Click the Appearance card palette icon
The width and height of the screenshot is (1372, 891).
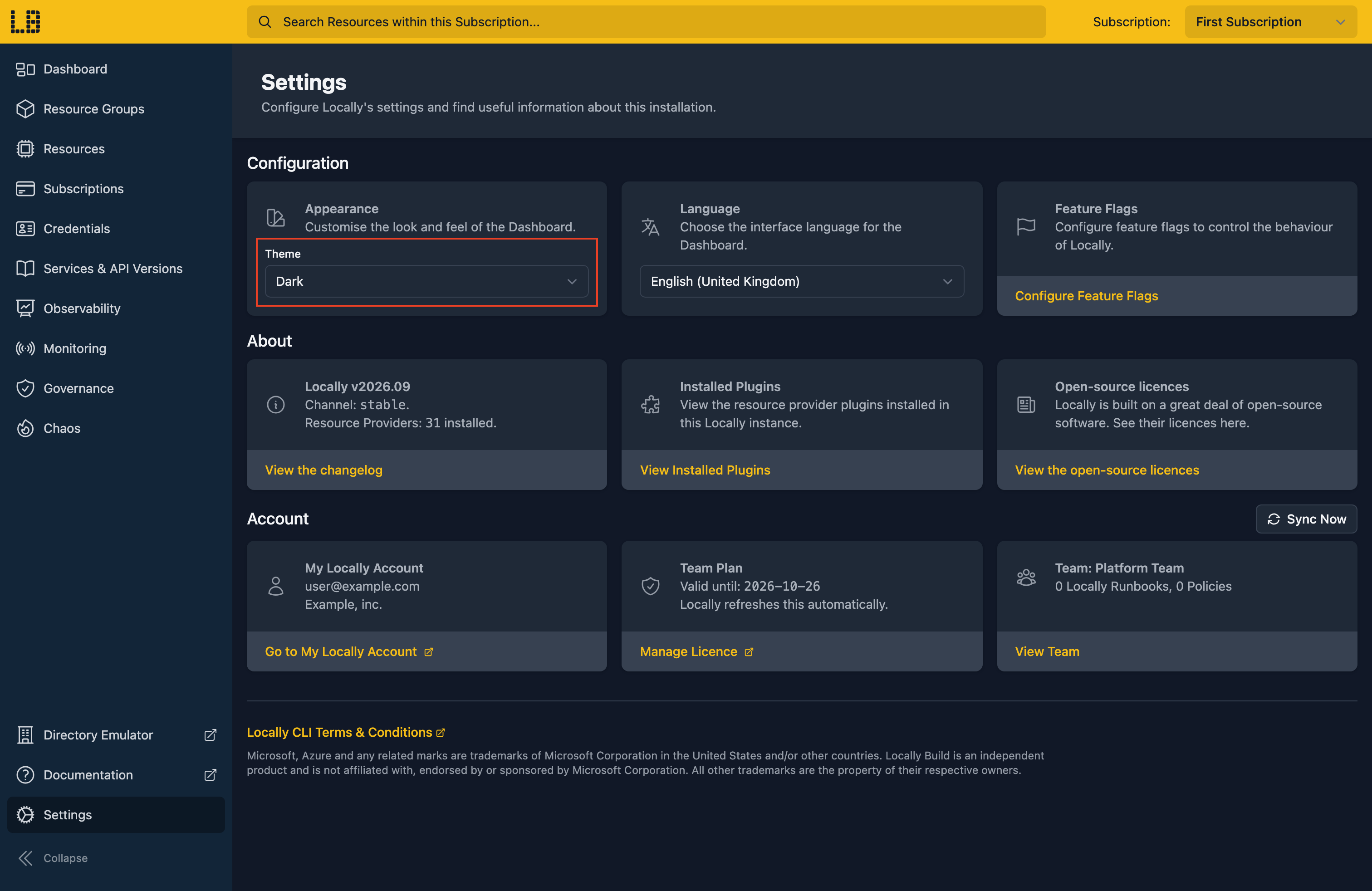coord(275,218)
